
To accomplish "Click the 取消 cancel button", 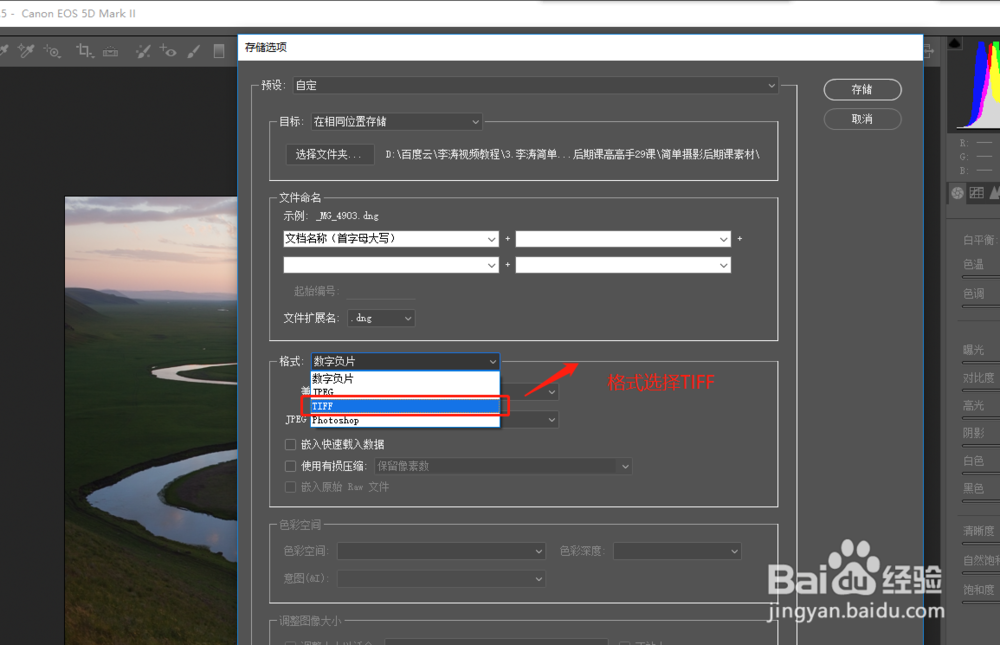I will click(862, 119).
